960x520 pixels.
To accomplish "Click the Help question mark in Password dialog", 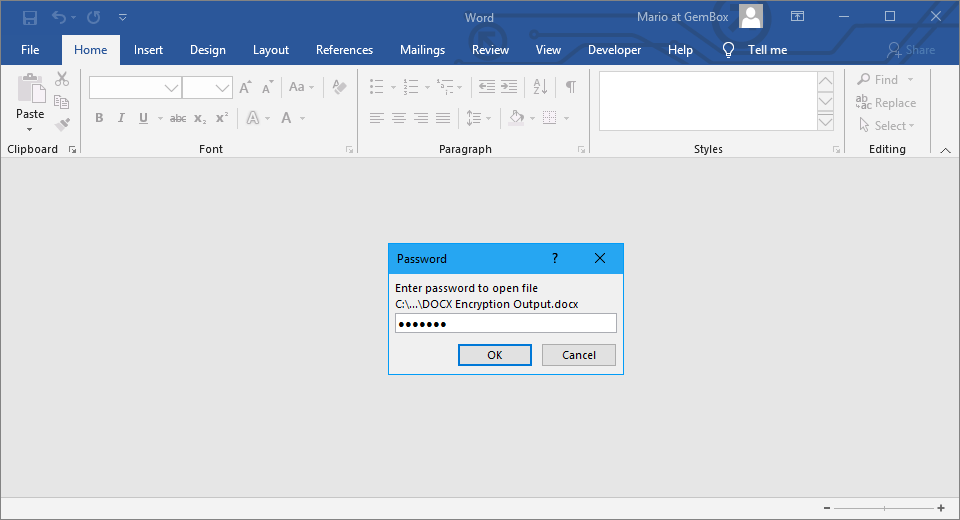I will pos(555,258).
